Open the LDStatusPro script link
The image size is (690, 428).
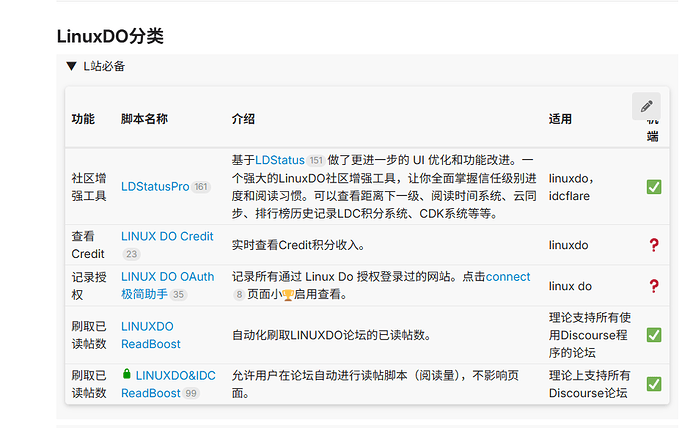(x=155, y=187)
